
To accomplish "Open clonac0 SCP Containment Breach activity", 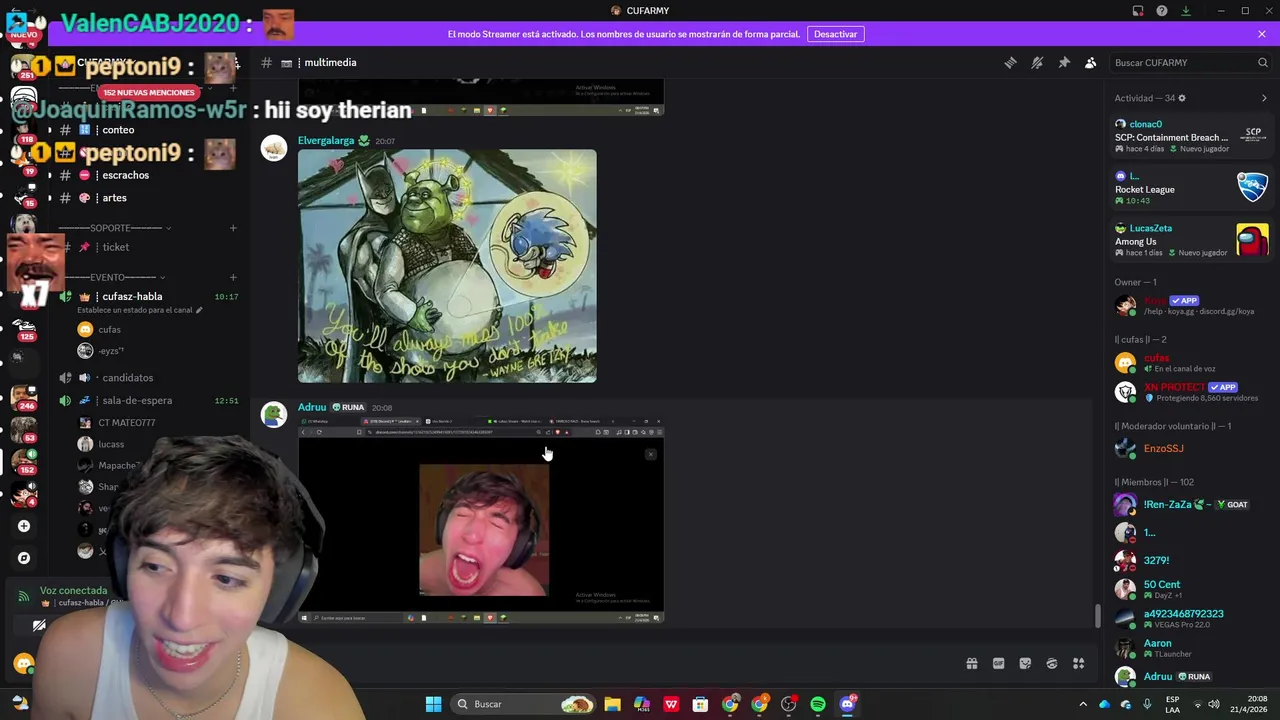I will point(1191,136).
